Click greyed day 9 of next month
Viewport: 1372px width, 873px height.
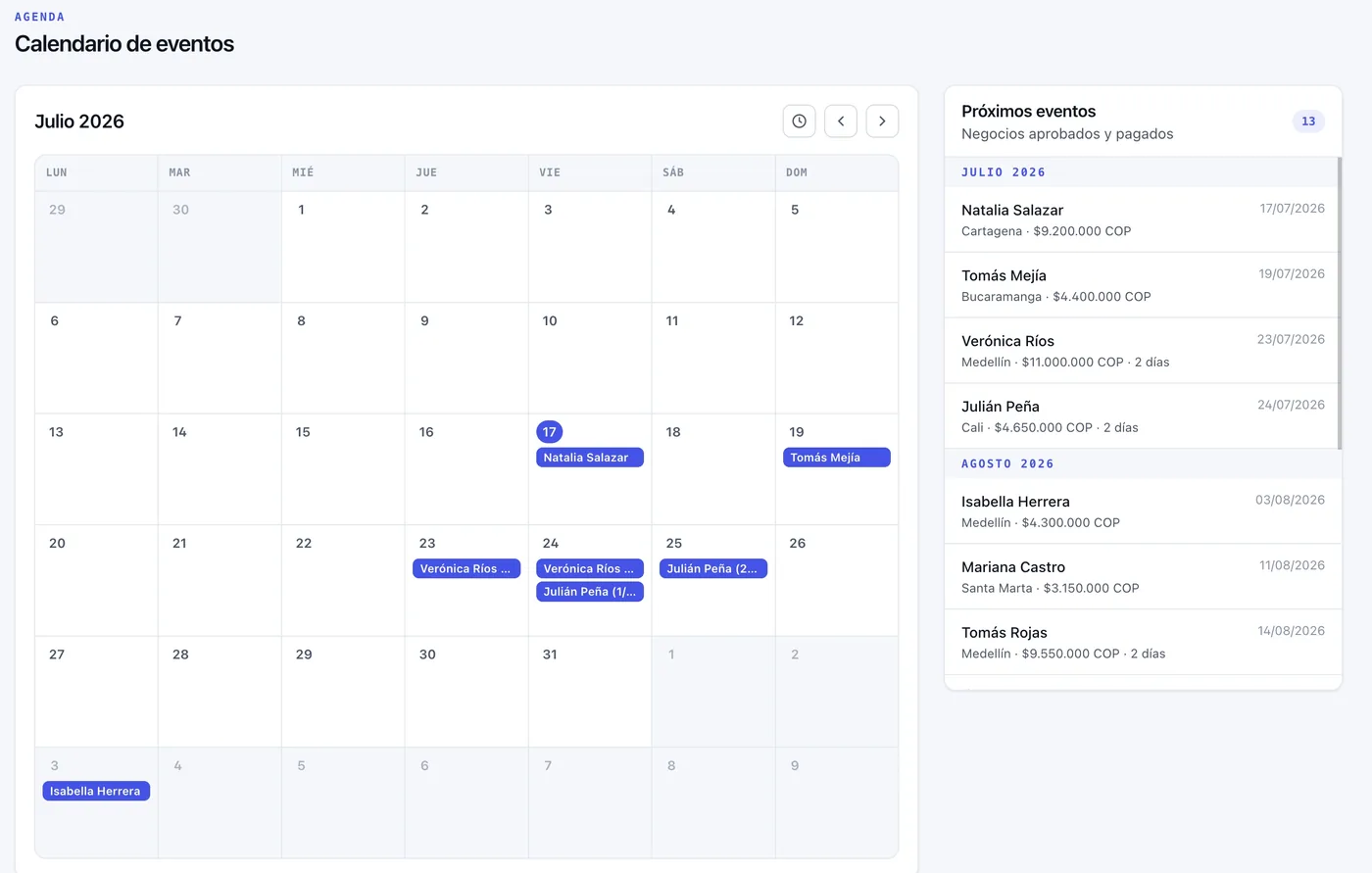tap(837, 802)
